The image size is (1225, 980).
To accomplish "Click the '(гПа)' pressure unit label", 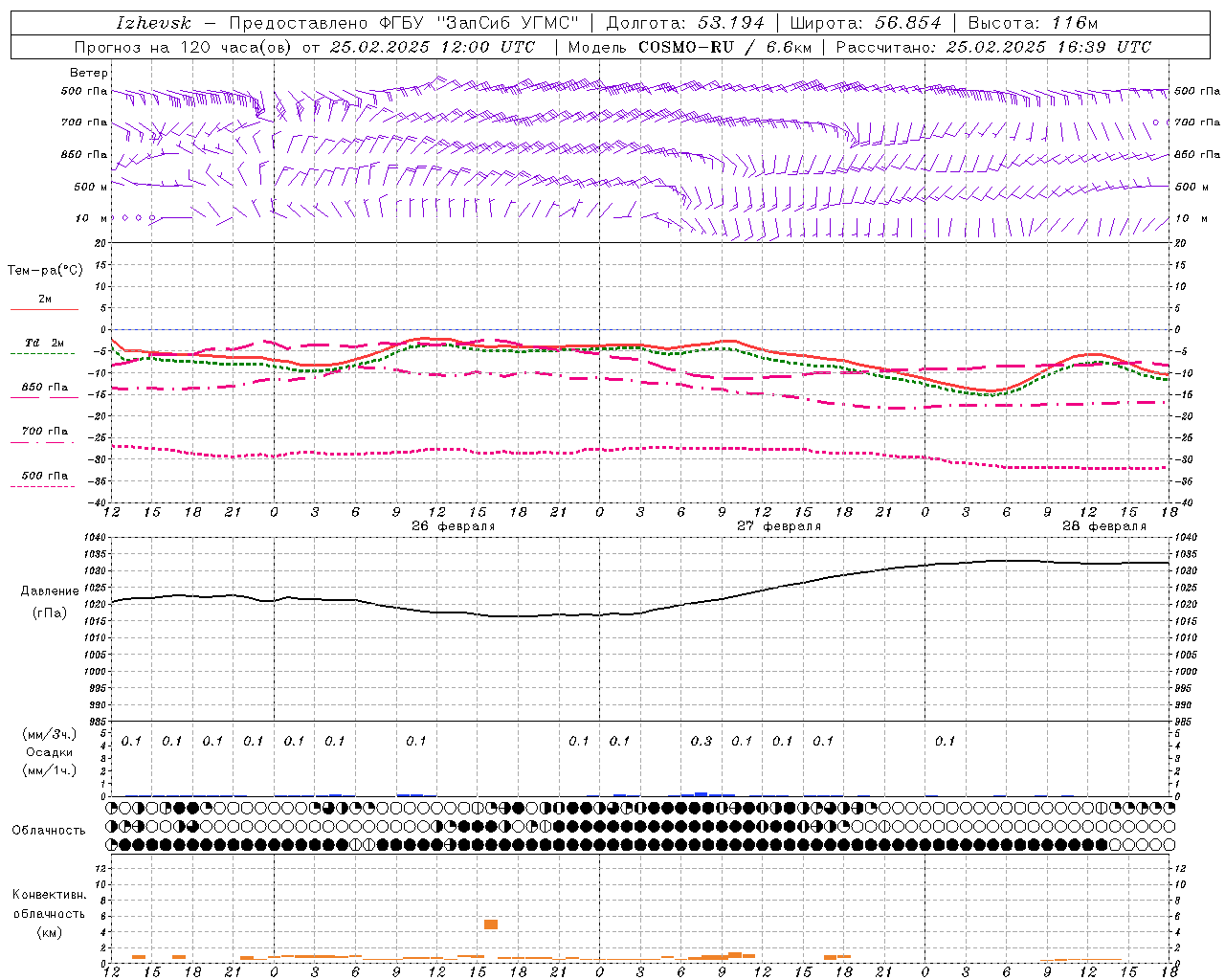I will (50, 613).
